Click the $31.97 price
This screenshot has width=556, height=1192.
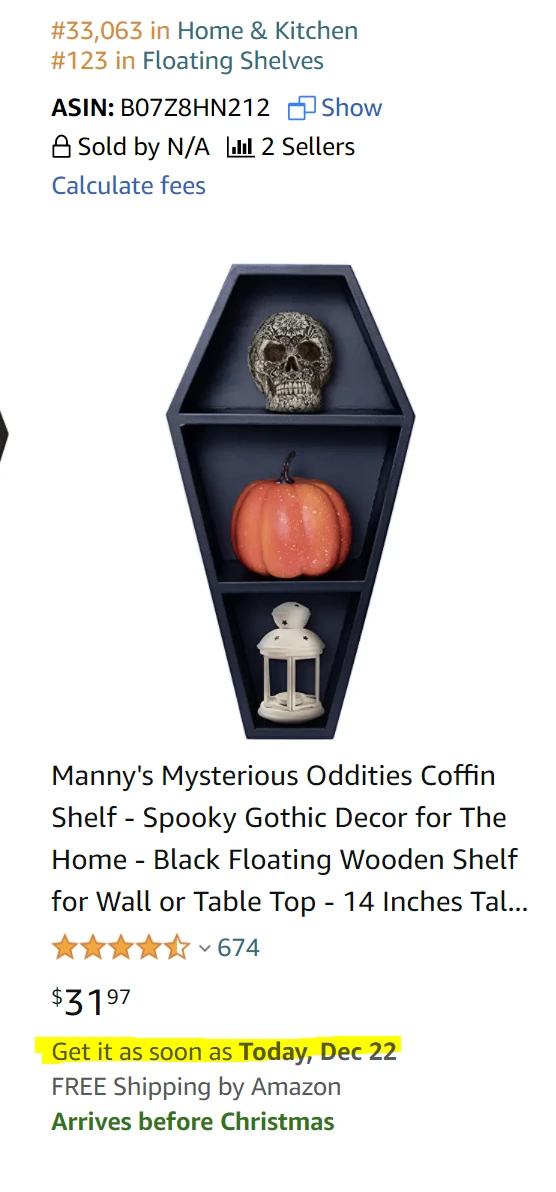(x=91, y=1000)
